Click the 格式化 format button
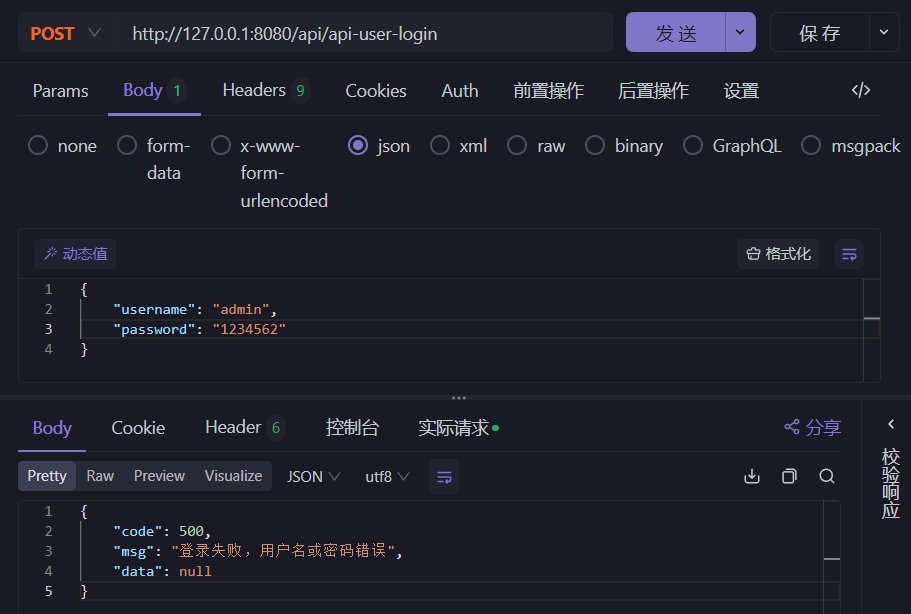Screen dimensions: 911x614 point(777,254)
